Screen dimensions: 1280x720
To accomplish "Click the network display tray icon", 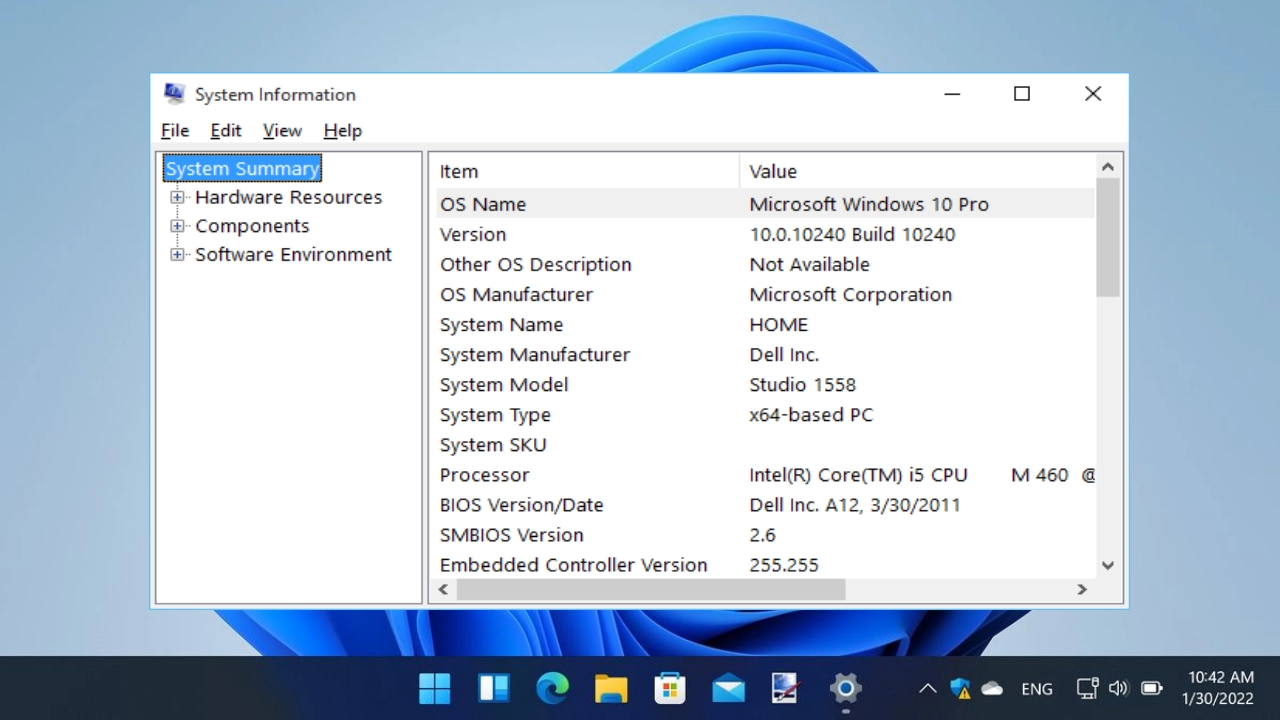I will coord(1087,688).
